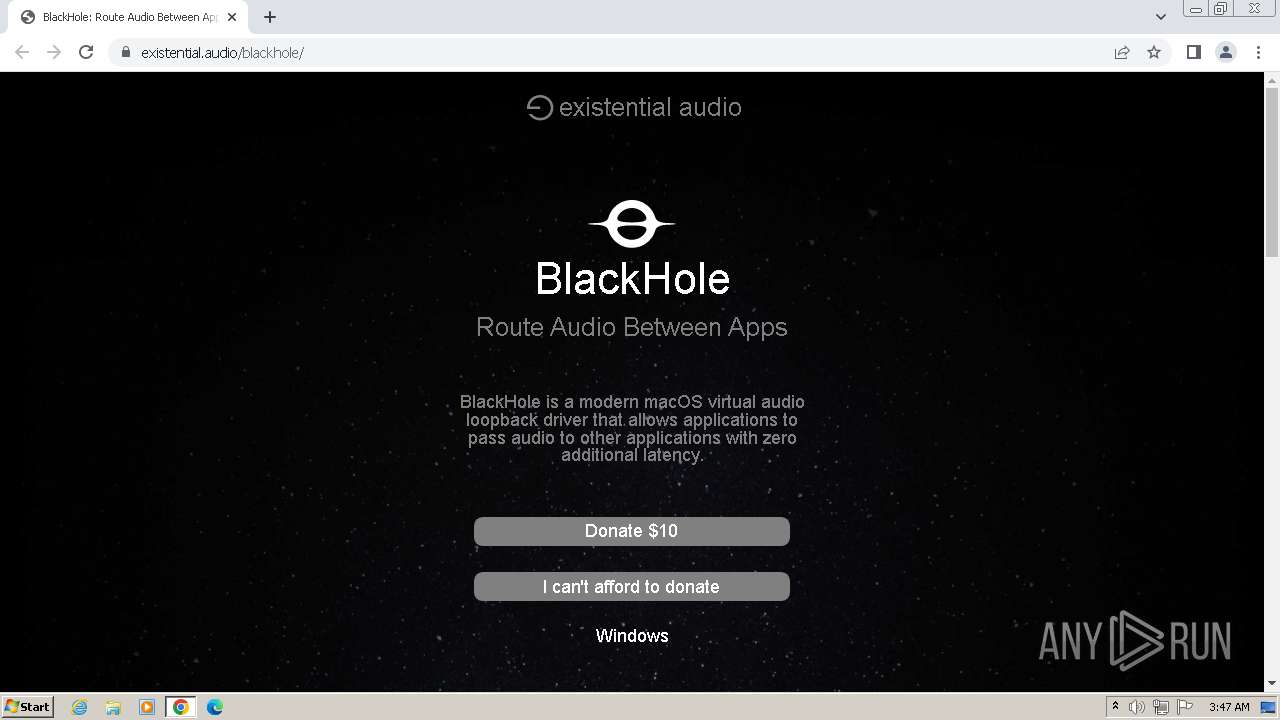Select the BlackHole: Route Audio tab
This screenshot has width=1280, height=720.
(x=128, y=17)
